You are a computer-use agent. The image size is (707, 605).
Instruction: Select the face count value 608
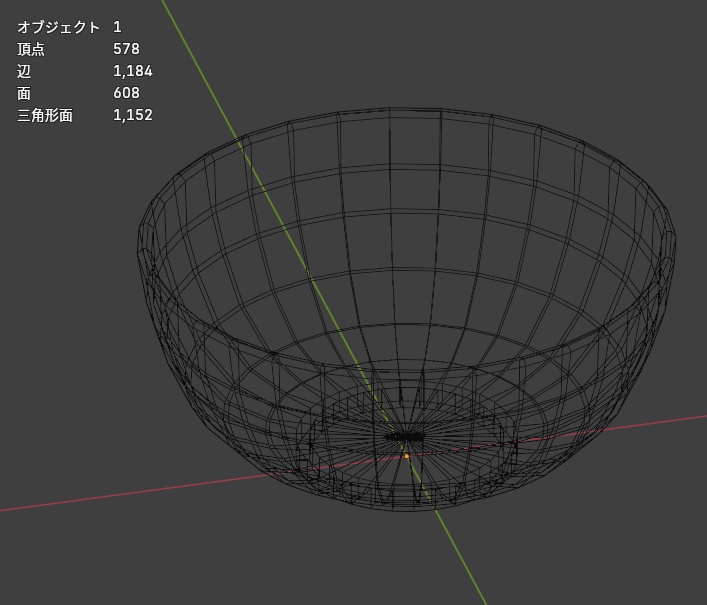(126, 93)
